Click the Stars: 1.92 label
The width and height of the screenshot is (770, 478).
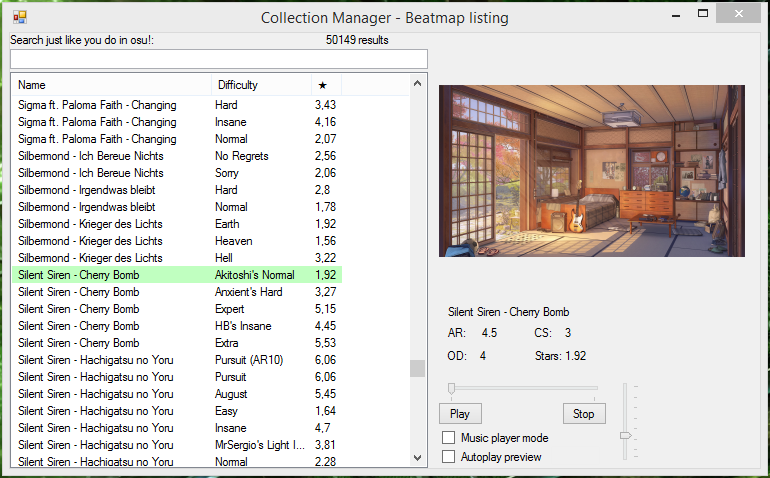(x=560, y=356)
